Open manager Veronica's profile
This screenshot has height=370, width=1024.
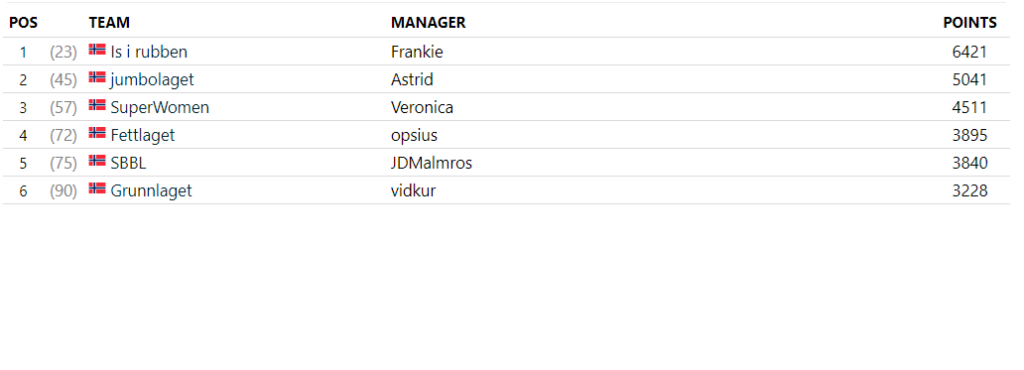point(422,107)
